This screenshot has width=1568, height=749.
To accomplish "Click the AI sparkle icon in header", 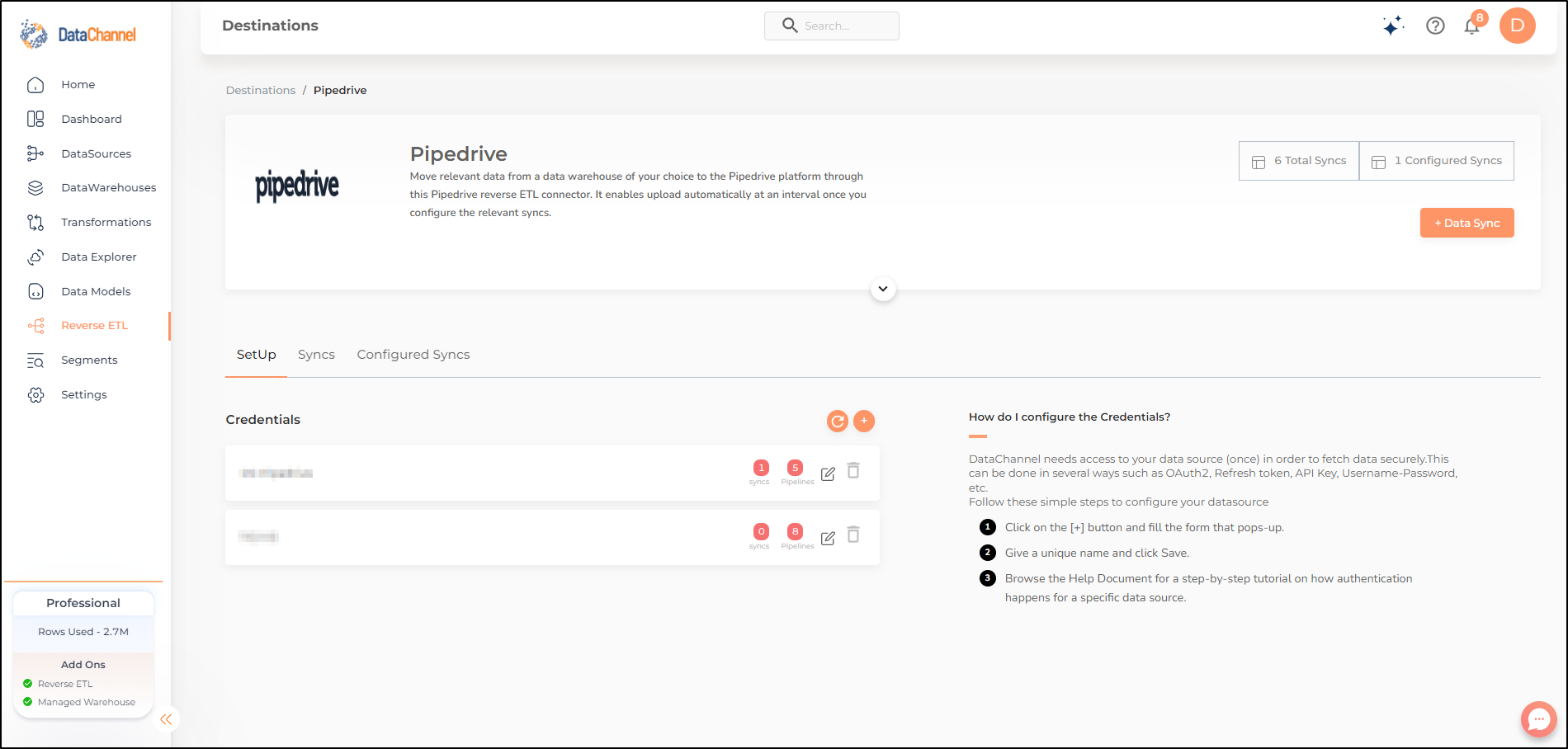I will [x=1394, y=26].
